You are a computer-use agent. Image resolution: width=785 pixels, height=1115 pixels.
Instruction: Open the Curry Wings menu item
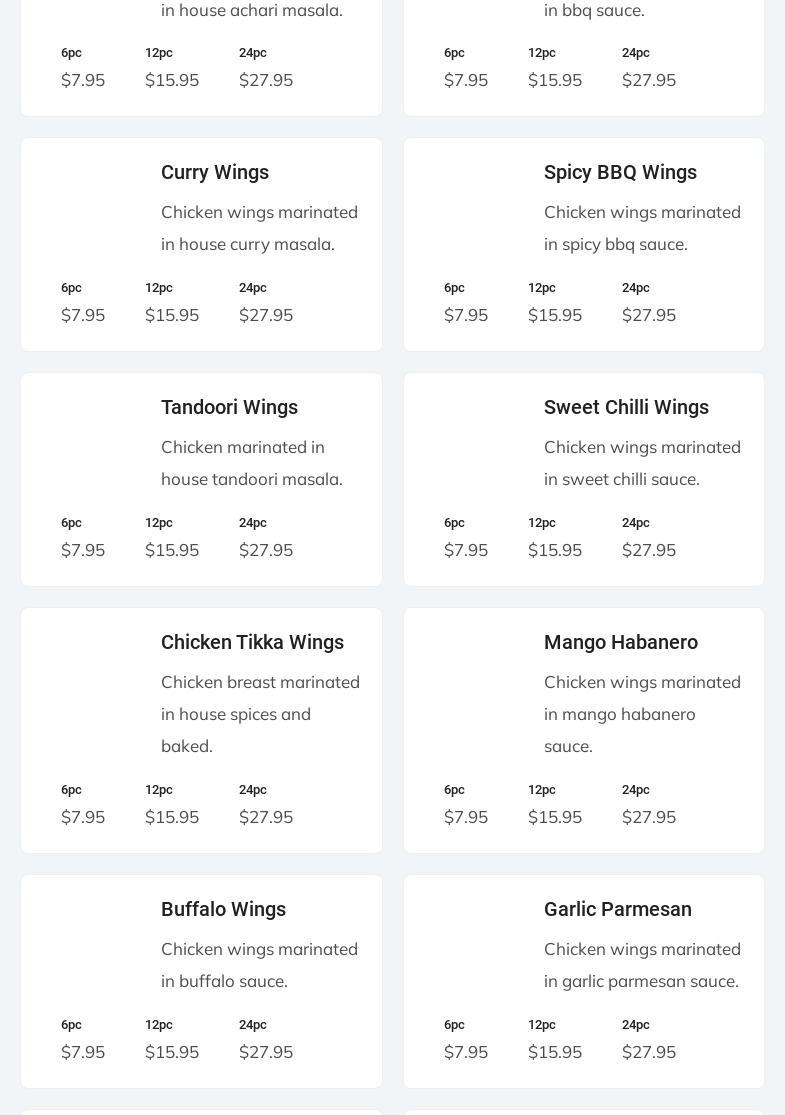215,172
